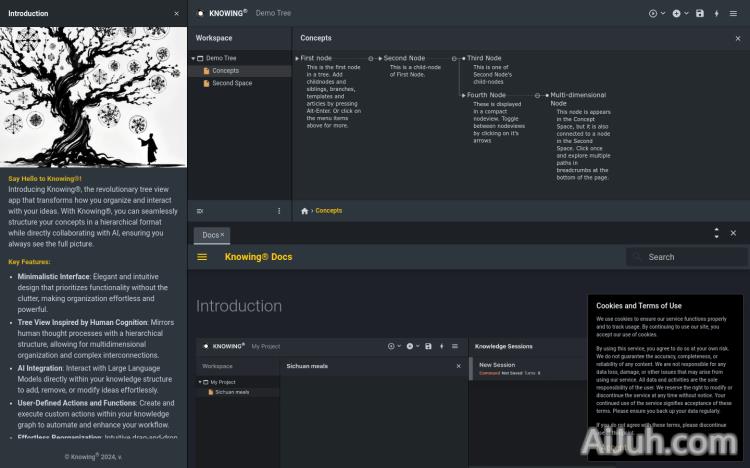Click the Concepts breadcrumb link
The width and height of the screenshot is (750, 468).
(x=329, y=211)
